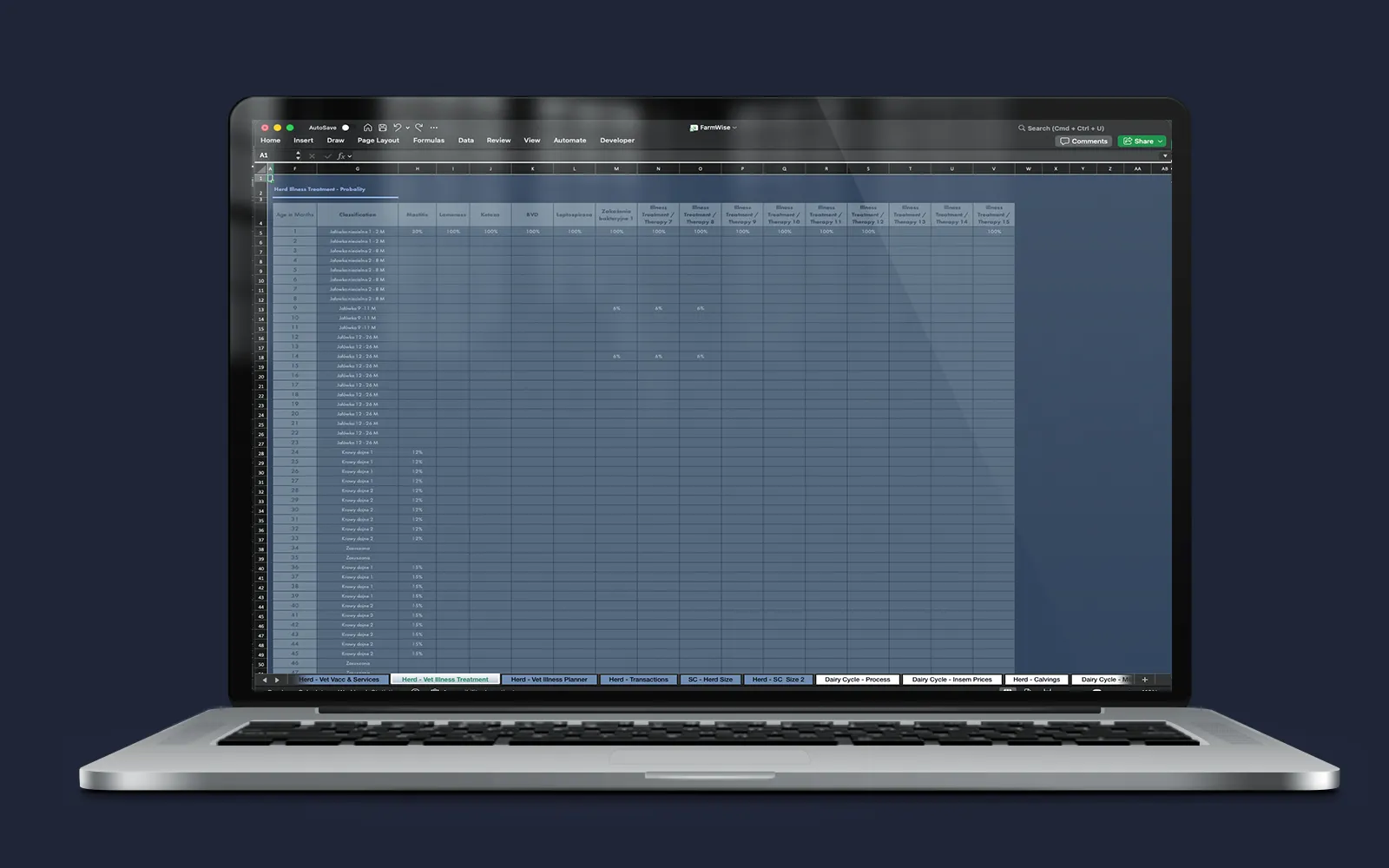This screenshot has width=1389, height=868.
Task: Click the Select All corner triangle
Action: tap(260, 168)
